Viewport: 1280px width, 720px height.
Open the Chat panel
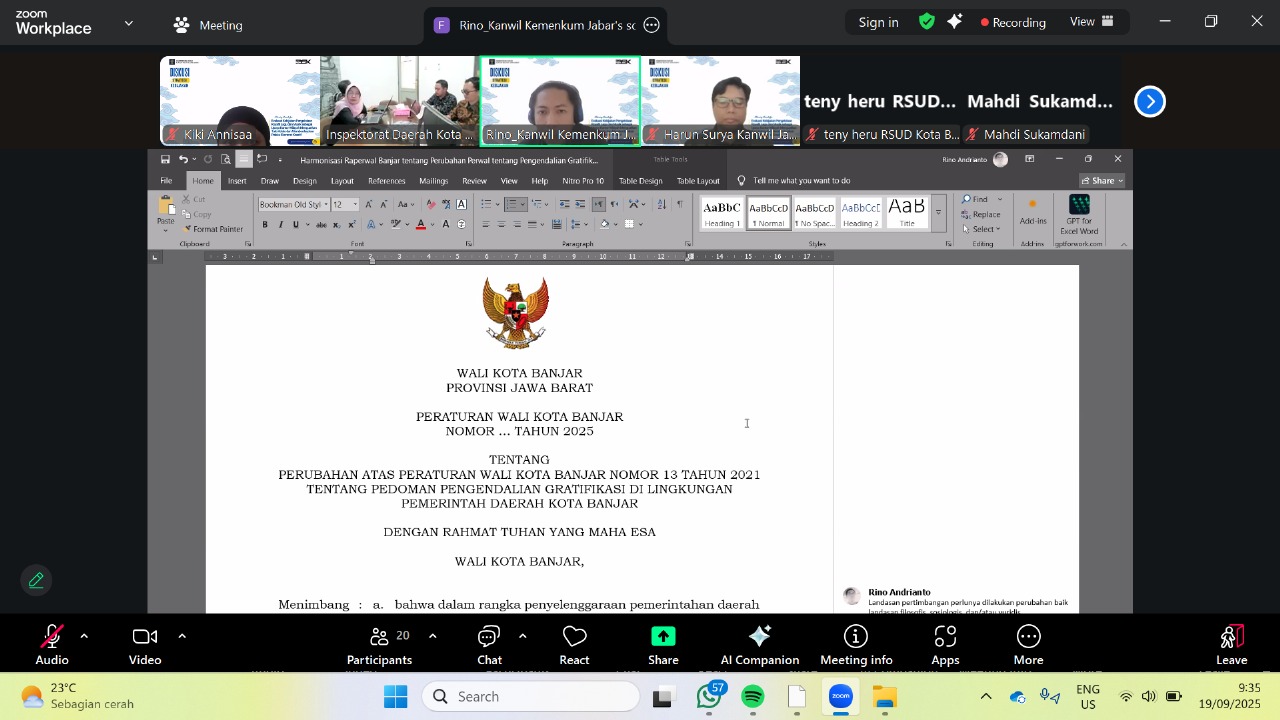point(489,645)
